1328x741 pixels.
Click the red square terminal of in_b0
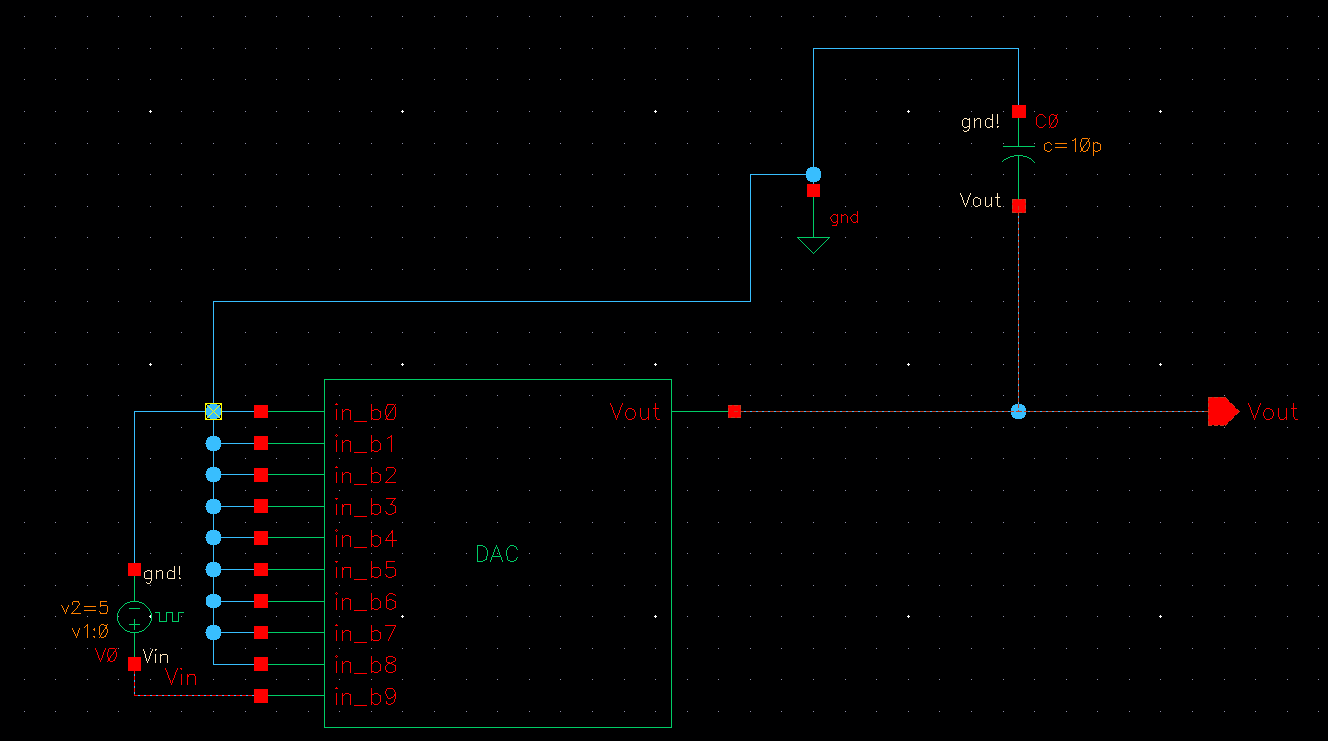260,410
